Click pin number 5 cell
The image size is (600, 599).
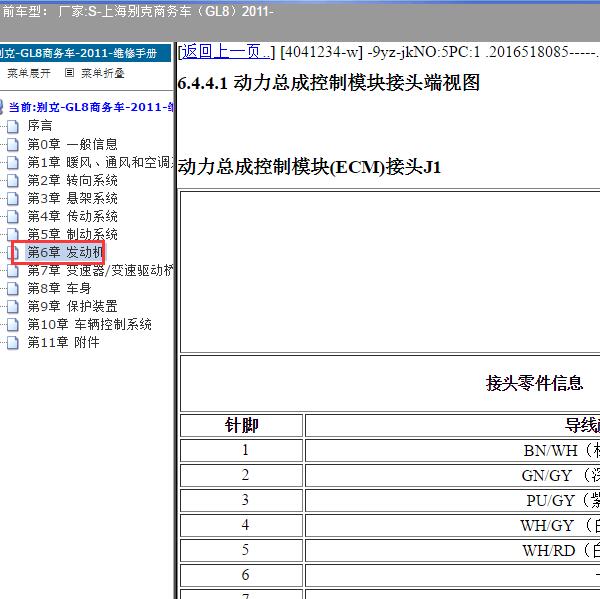[241, 550]
